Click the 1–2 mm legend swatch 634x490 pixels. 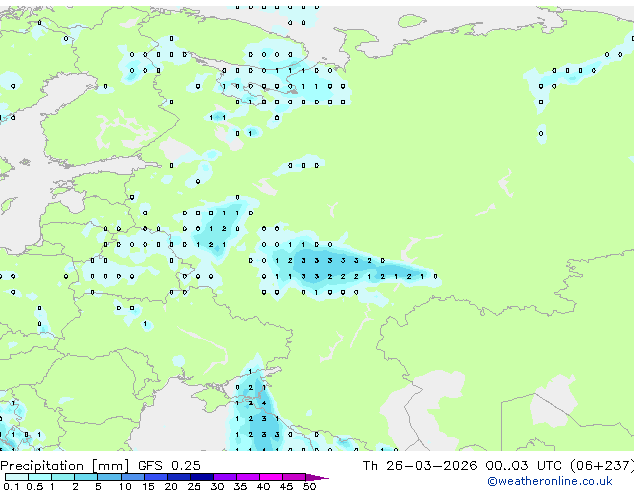pos(63,477)
